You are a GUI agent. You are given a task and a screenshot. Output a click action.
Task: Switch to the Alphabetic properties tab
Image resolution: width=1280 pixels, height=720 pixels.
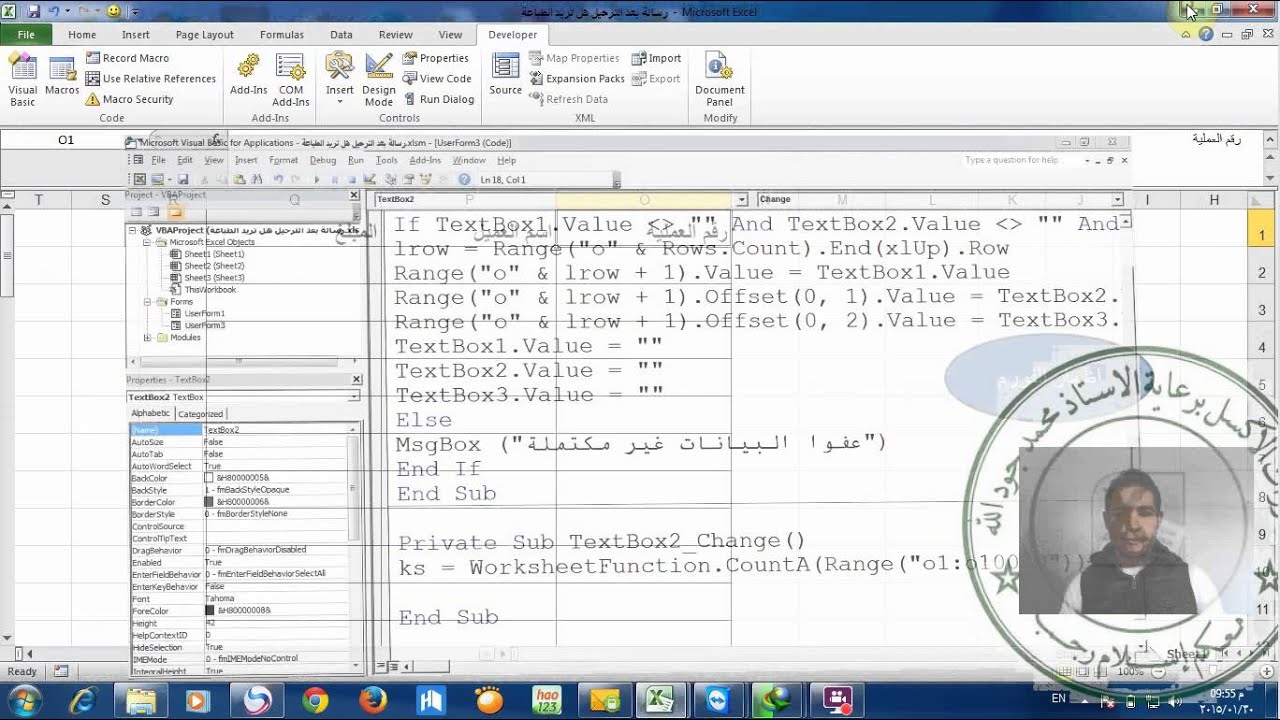point(151,413)
